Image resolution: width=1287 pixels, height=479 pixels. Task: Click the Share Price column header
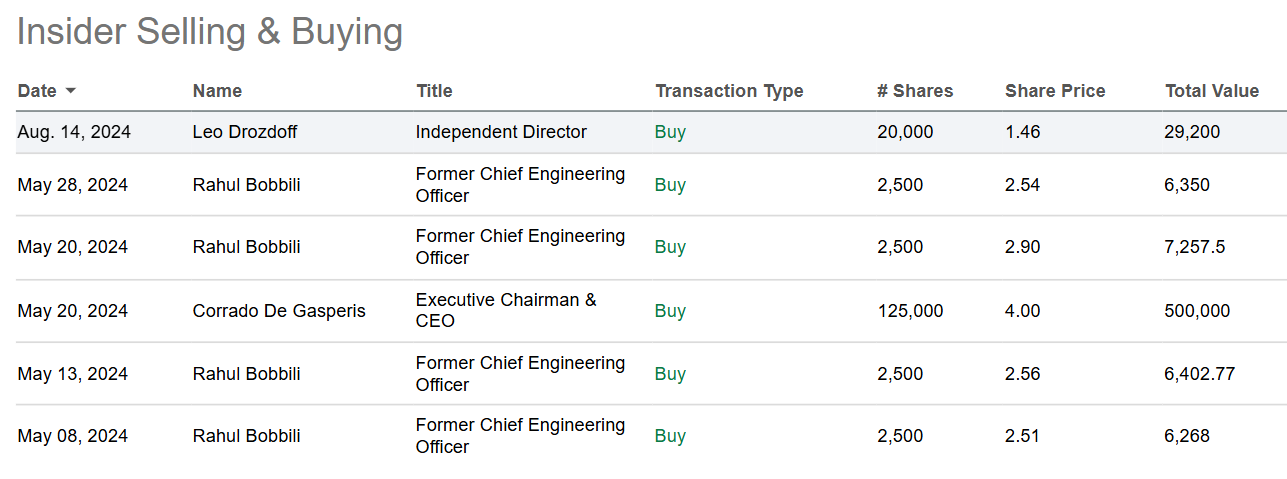click(x=1055, y=91)
